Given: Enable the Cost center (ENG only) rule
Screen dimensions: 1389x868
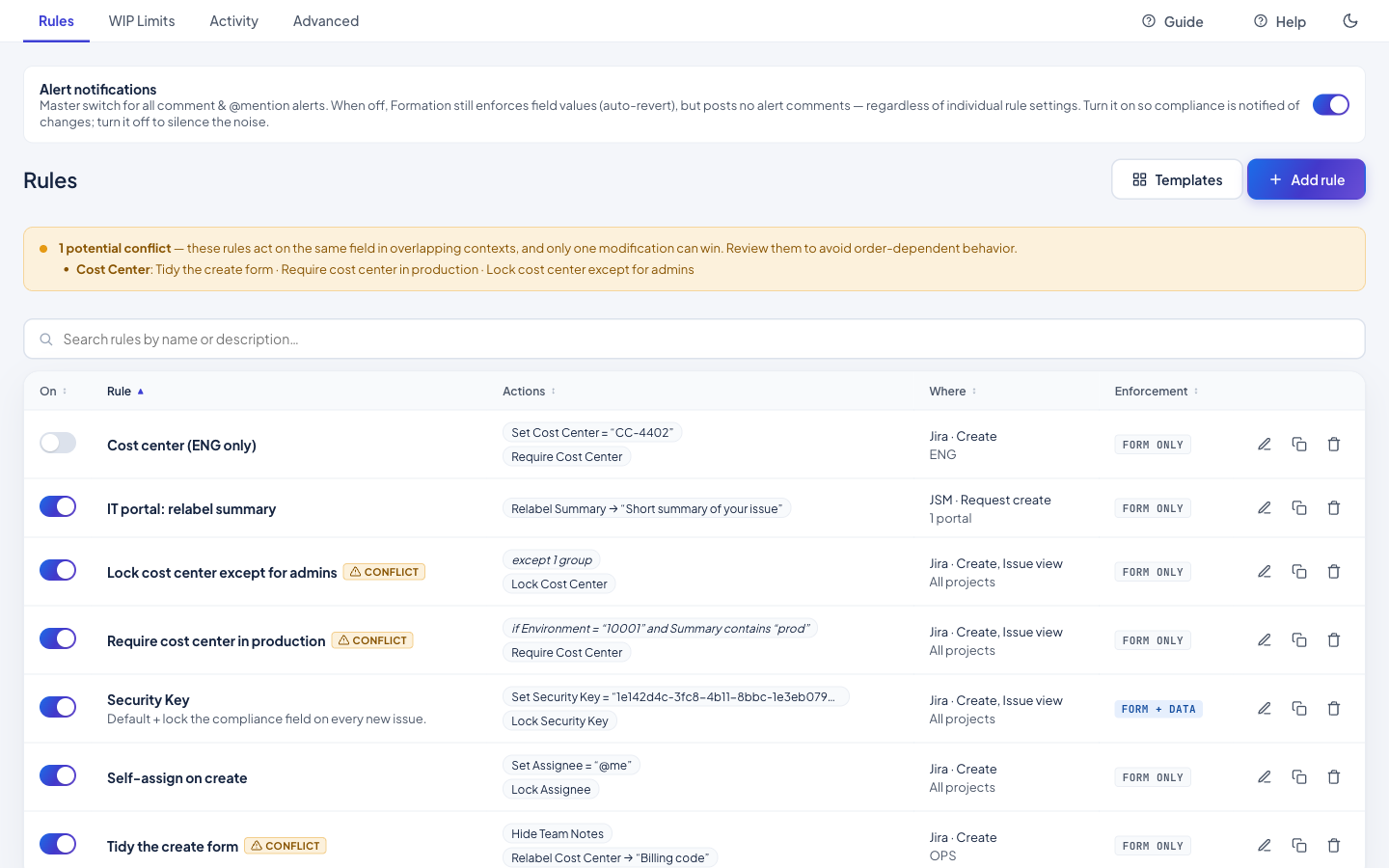Looking at the screenshot, I should click(x=58, y=443).
